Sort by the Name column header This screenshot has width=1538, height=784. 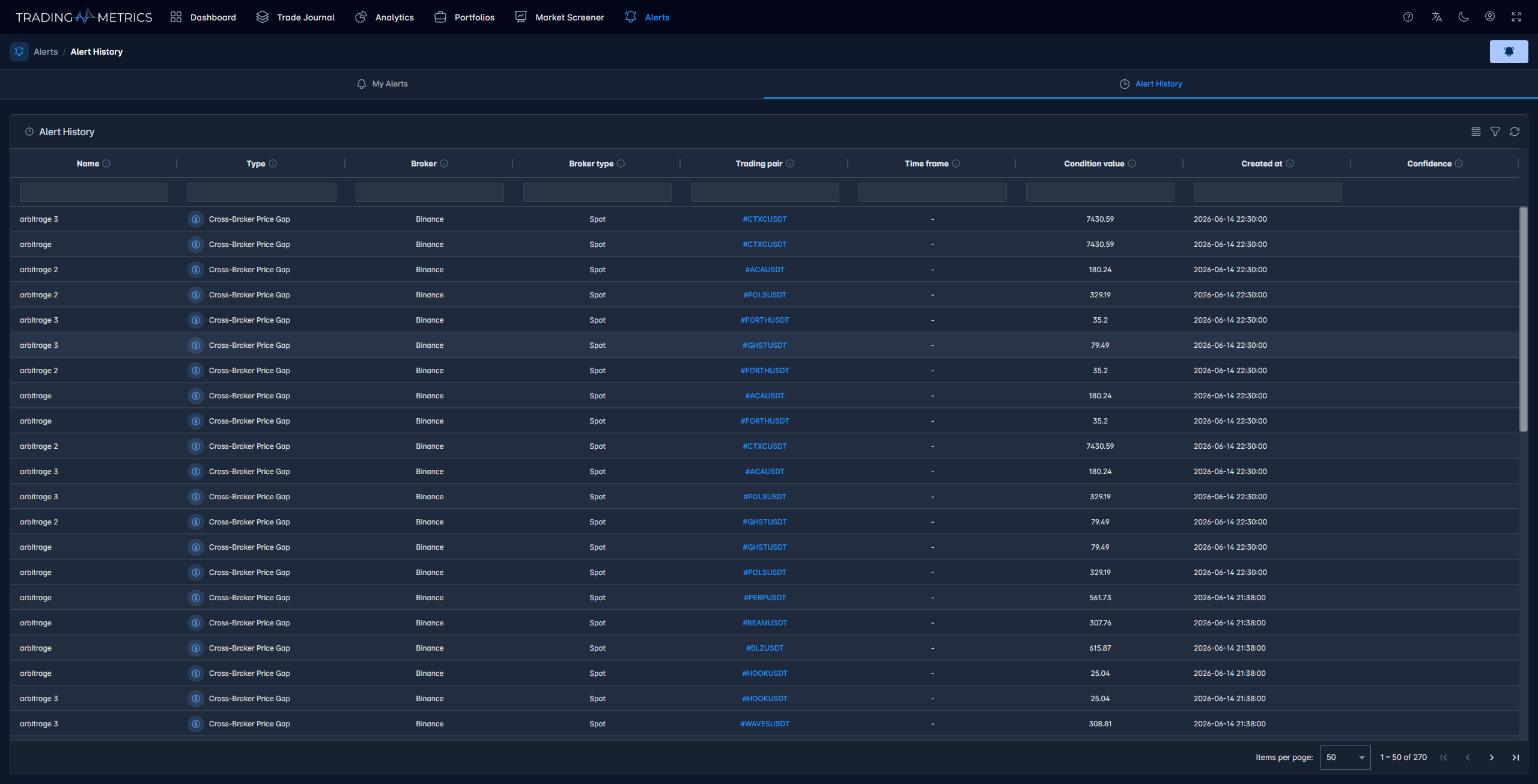(x=88, y=163)
